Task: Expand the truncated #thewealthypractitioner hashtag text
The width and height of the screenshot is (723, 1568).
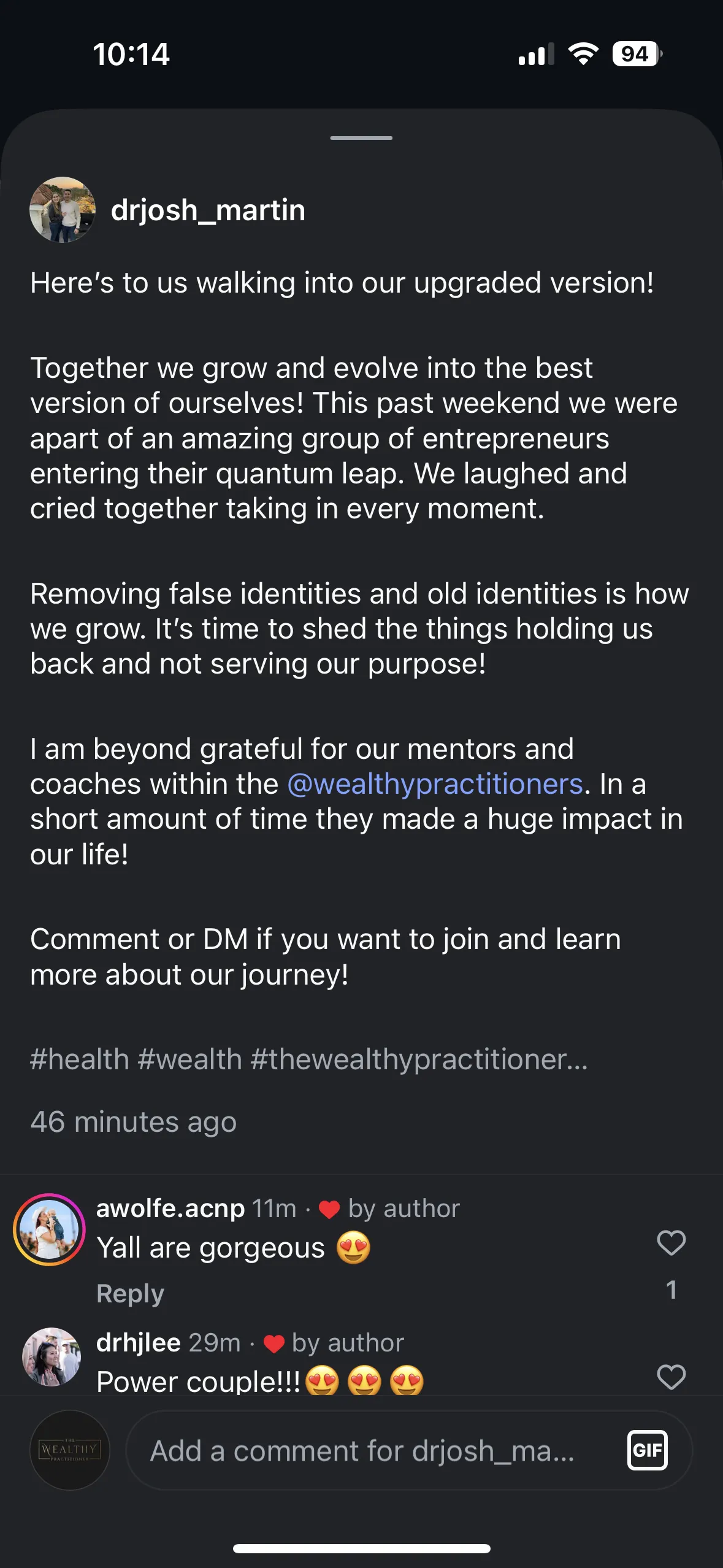Action: point(419,1059)
